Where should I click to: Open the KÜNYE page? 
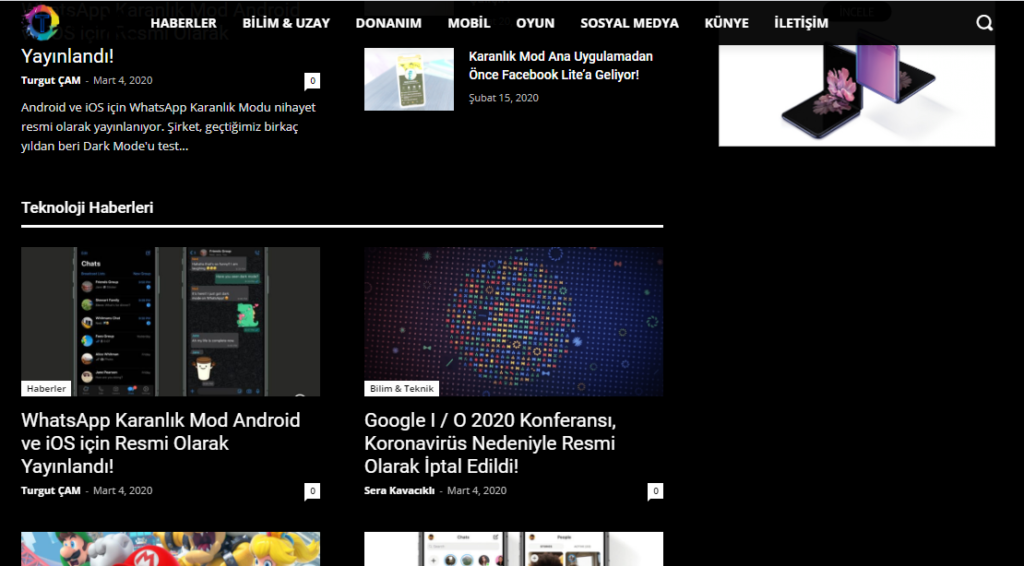pos(726,23)
